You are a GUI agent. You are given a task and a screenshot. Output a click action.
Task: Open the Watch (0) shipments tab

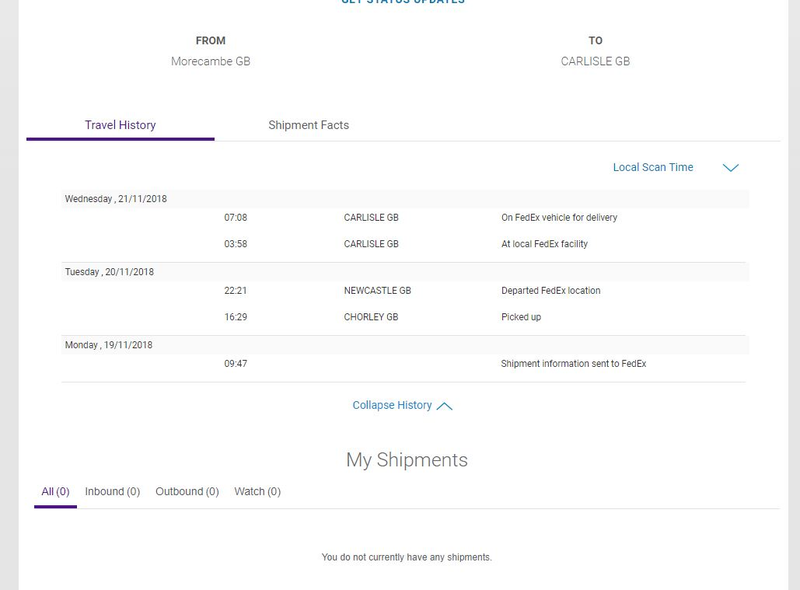coord(257,491)
